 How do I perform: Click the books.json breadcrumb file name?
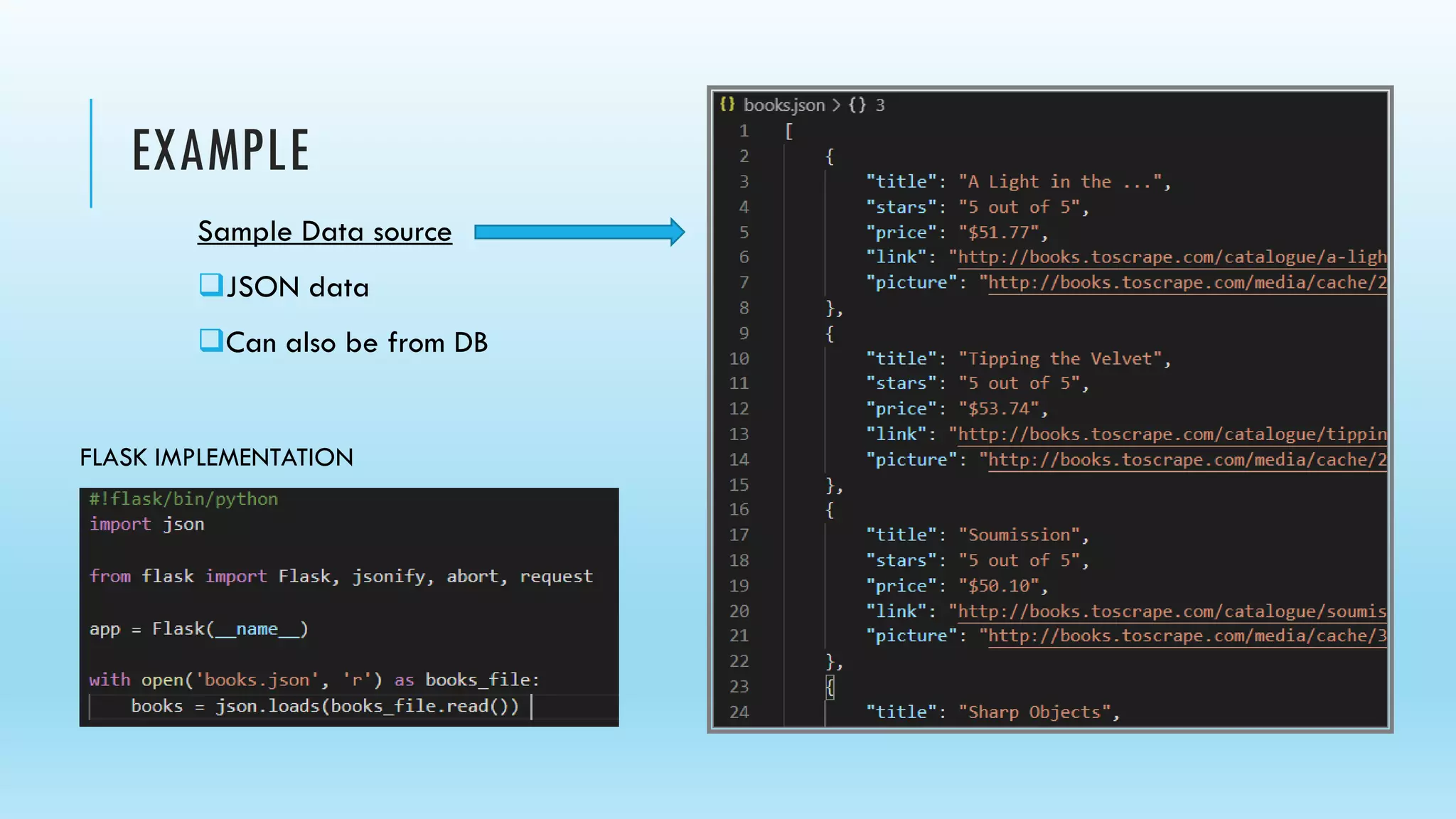pos(784,105)
